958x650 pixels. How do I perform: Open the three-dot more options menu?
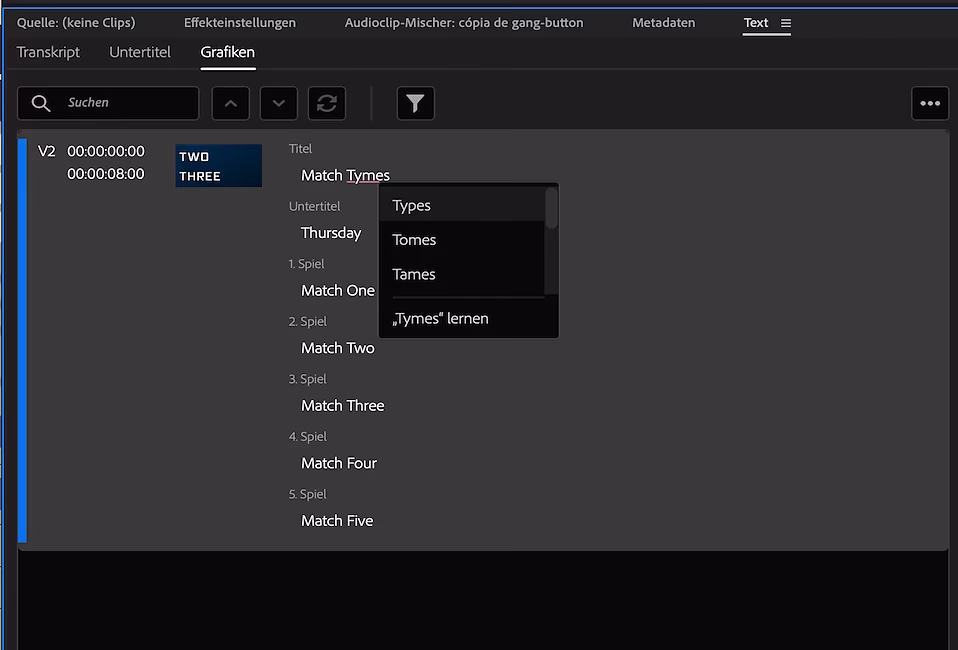coord(929,103)
